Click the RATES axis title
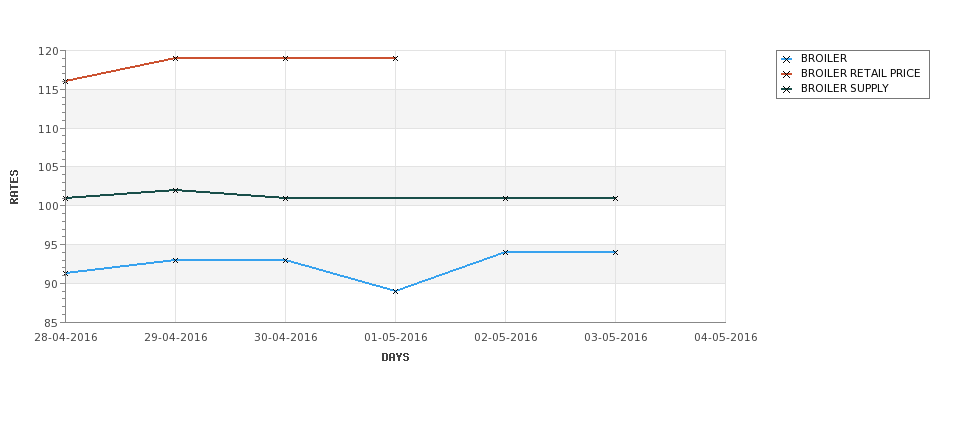 tap(14, 187)
